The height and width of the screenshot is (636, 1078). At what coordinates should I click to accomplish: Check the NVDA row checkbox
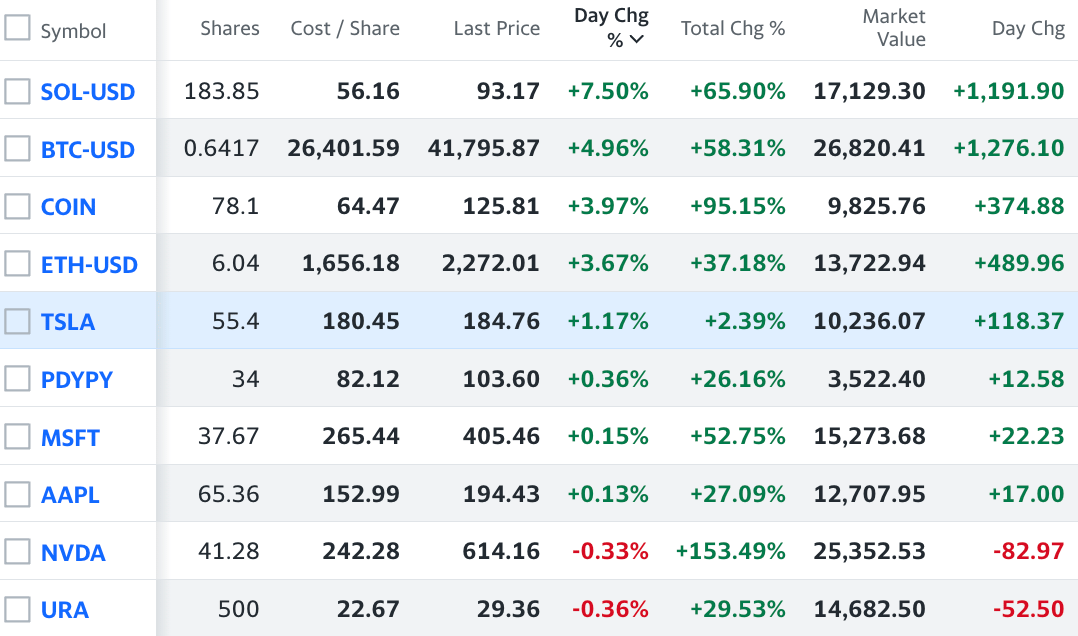17,551
